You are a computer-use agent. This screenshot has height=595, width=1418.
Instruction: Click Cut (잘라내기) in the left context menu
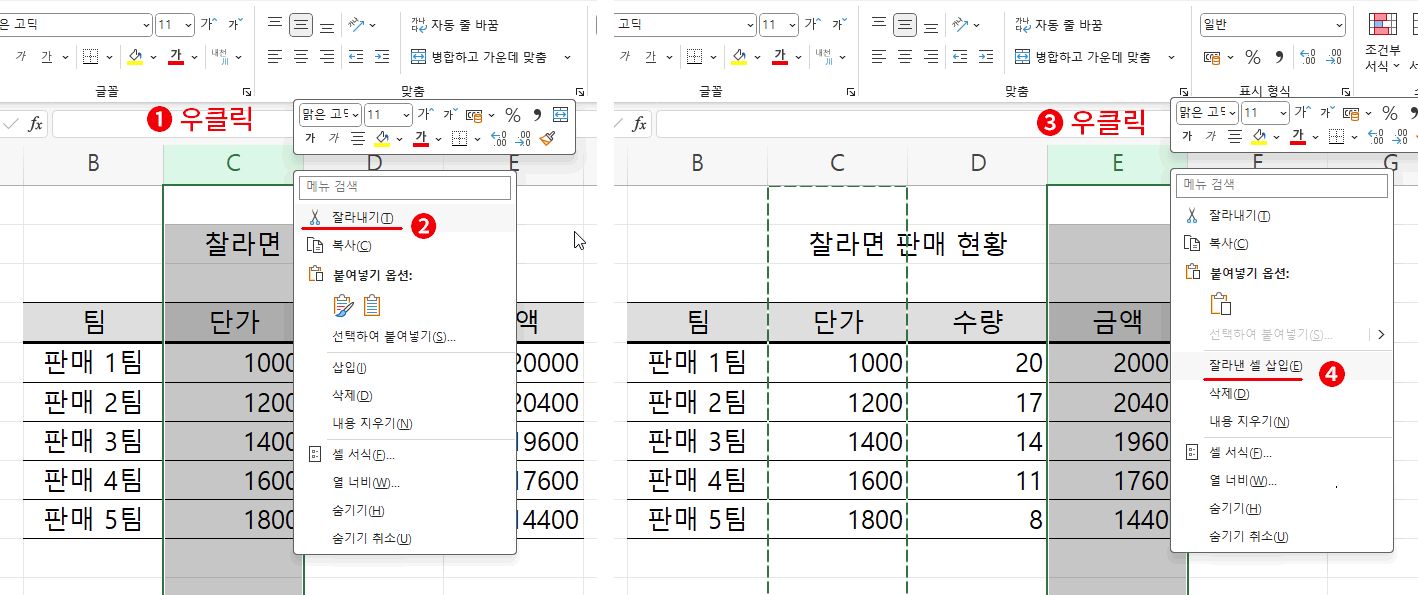pos(405,217)
